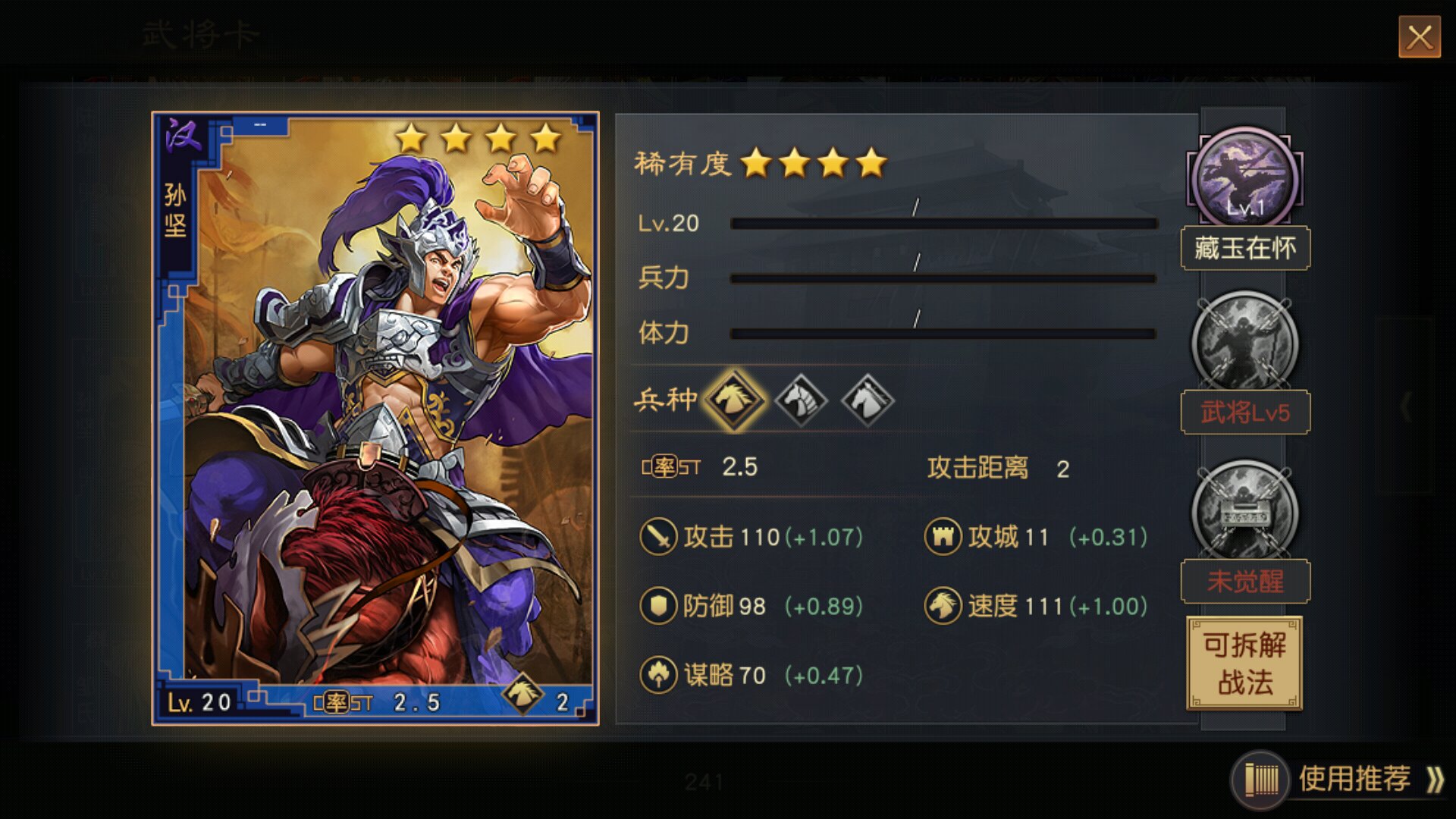Select the third horse troop type icon

(868, 400)
